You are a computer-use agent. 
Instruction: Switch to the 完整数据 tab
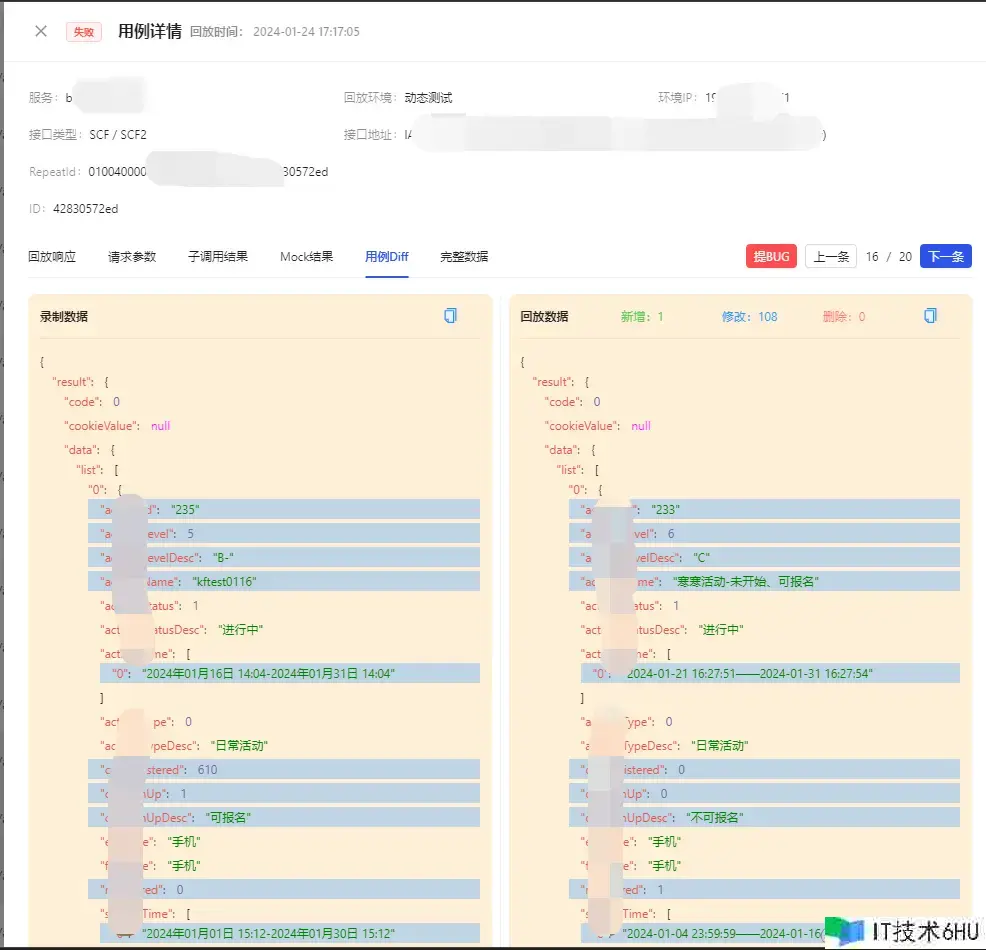click(x=464, y=257)
